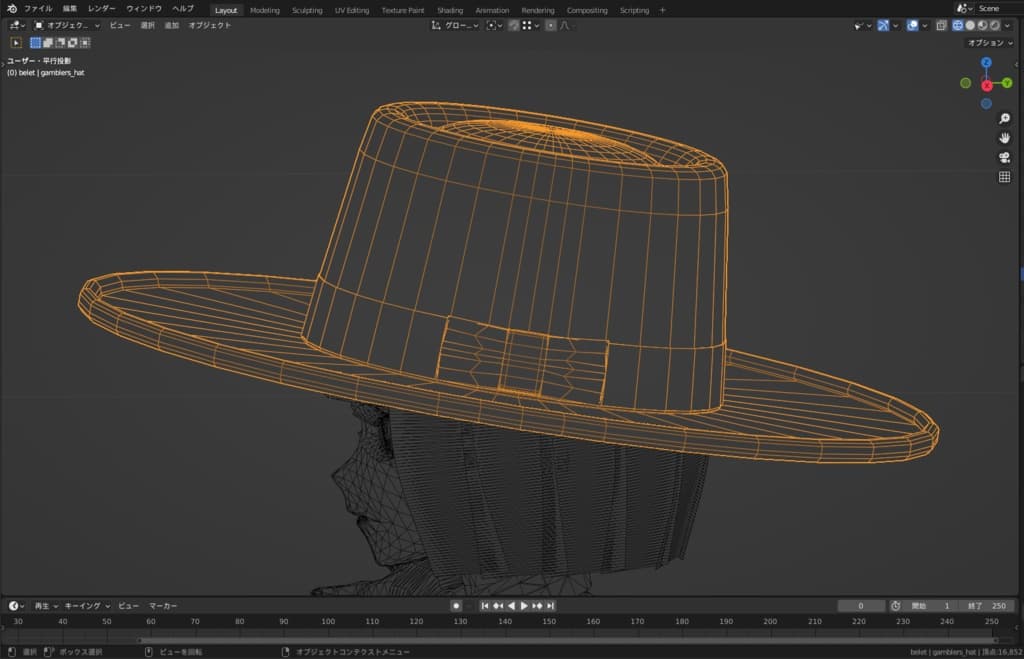The height and width of the screenshot is (659, 1024).
Task: Select the tweak tool icon in toolbar
Action: coord(16,43)
